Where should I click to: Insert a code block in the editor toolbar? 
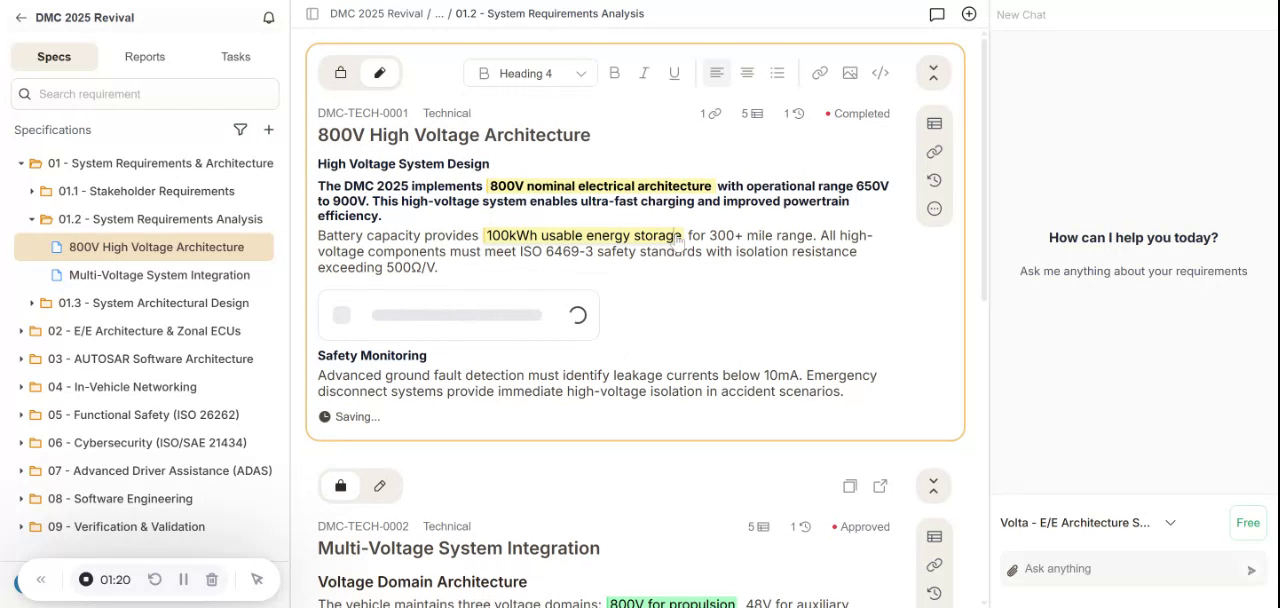click(880, 73)
